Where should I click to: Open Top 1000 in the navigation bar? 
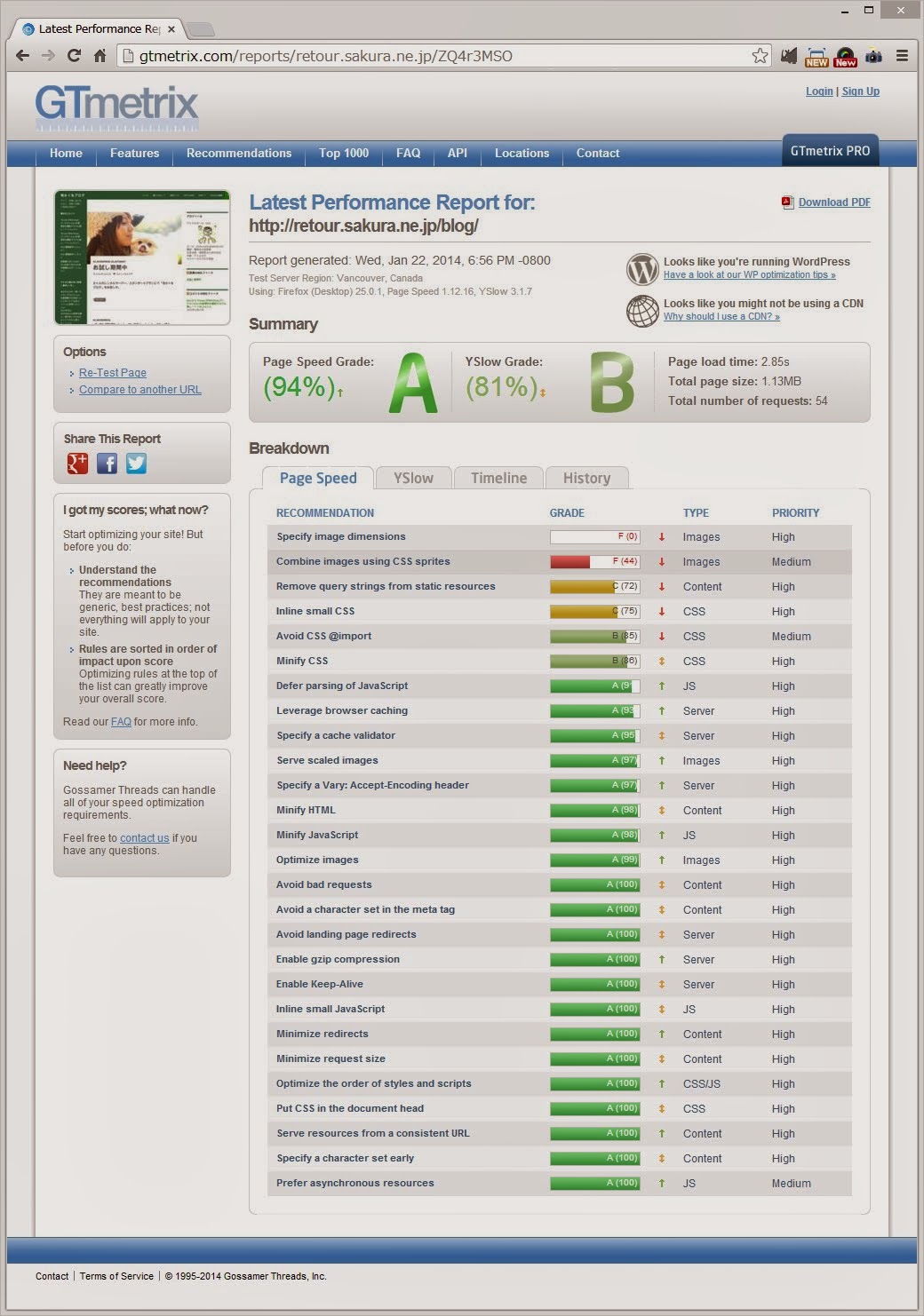click(x=344, y=153)
